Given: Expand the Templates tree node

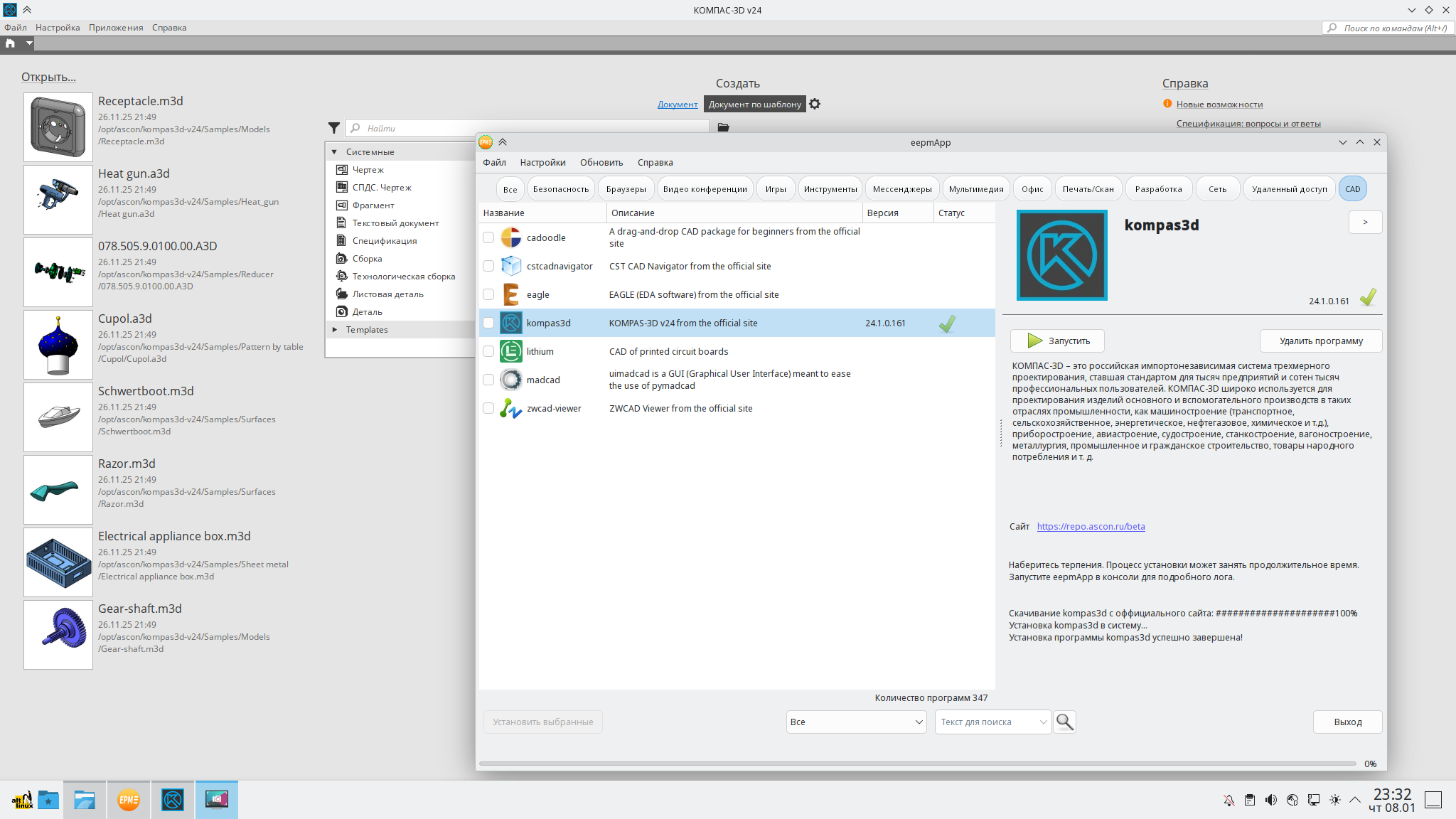Looking at the screenshot, I should click(x=335, y=330).
